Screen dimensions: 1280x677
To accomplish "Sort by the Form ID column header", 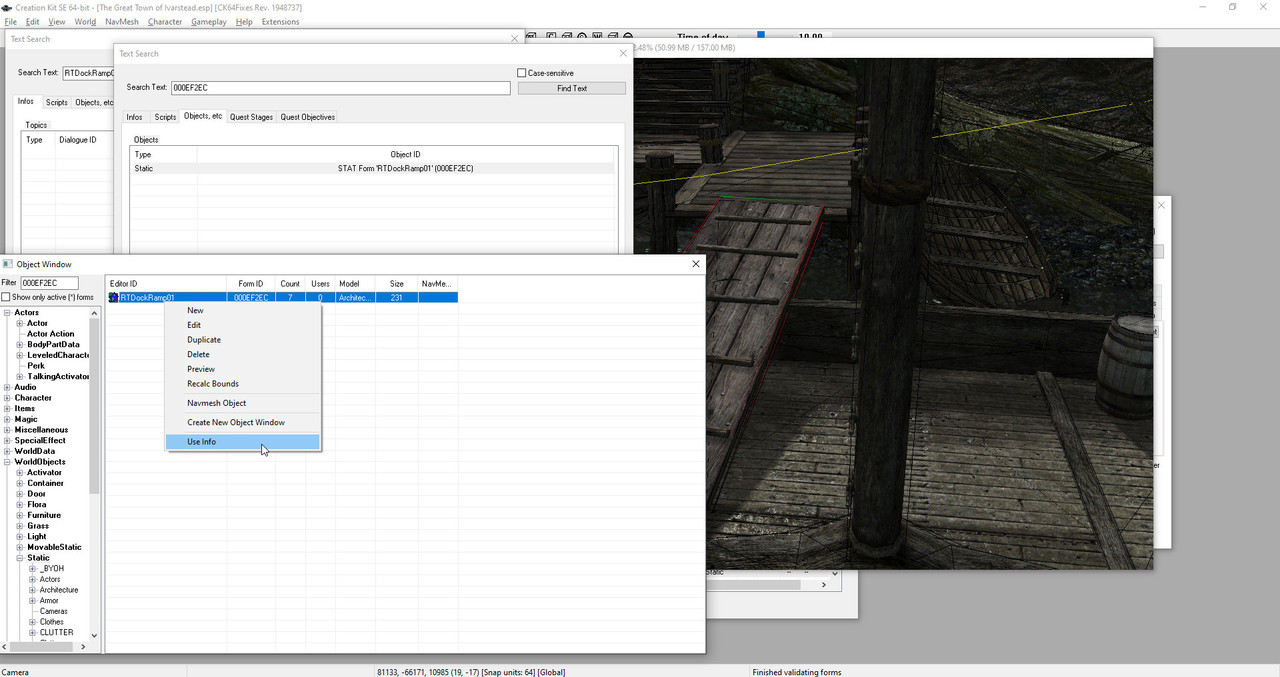I will pos(251,284).
